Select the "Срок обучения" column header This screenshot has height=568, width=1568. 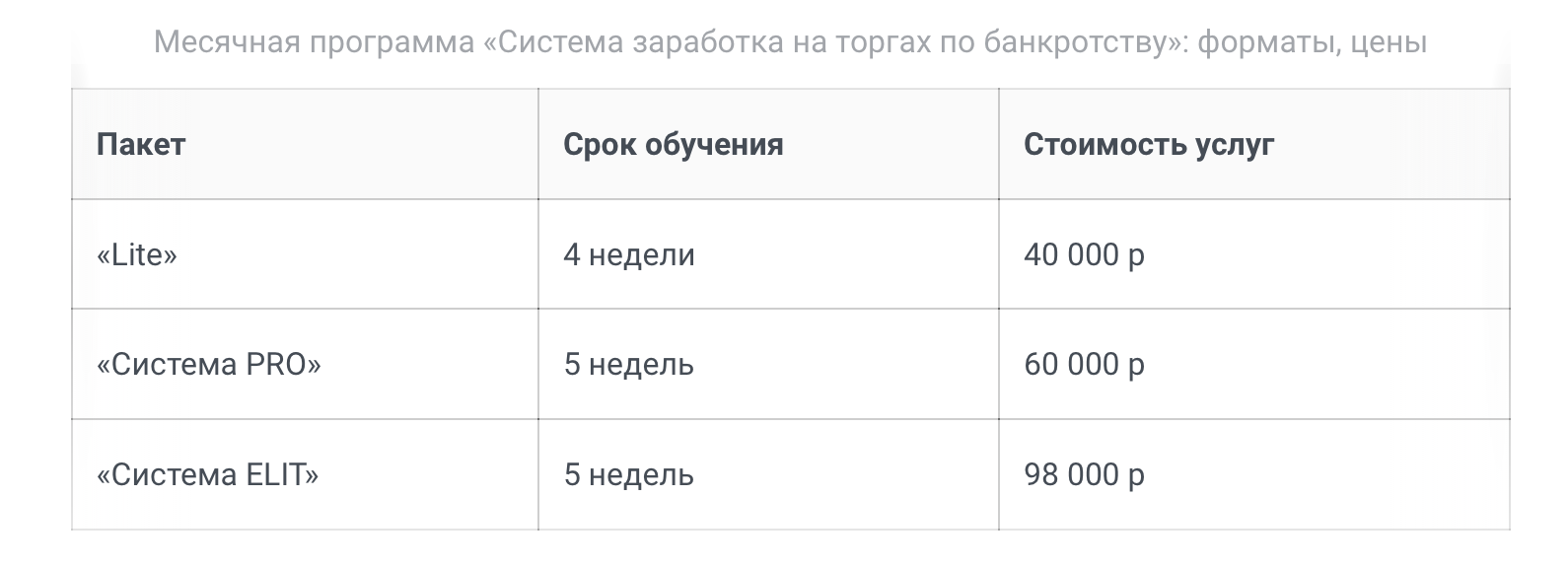pos(673,145)
